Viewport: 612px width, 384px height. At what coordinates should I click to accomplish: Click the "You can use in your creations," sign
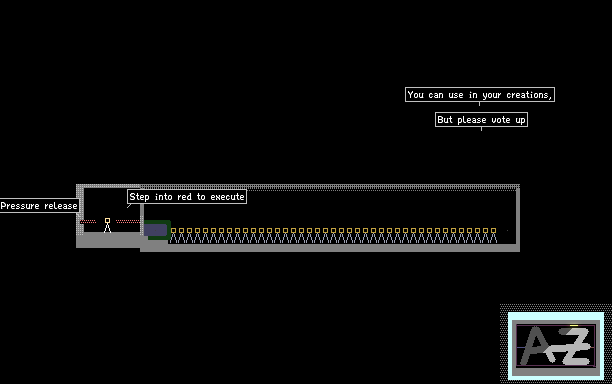(x=480, y=95)
